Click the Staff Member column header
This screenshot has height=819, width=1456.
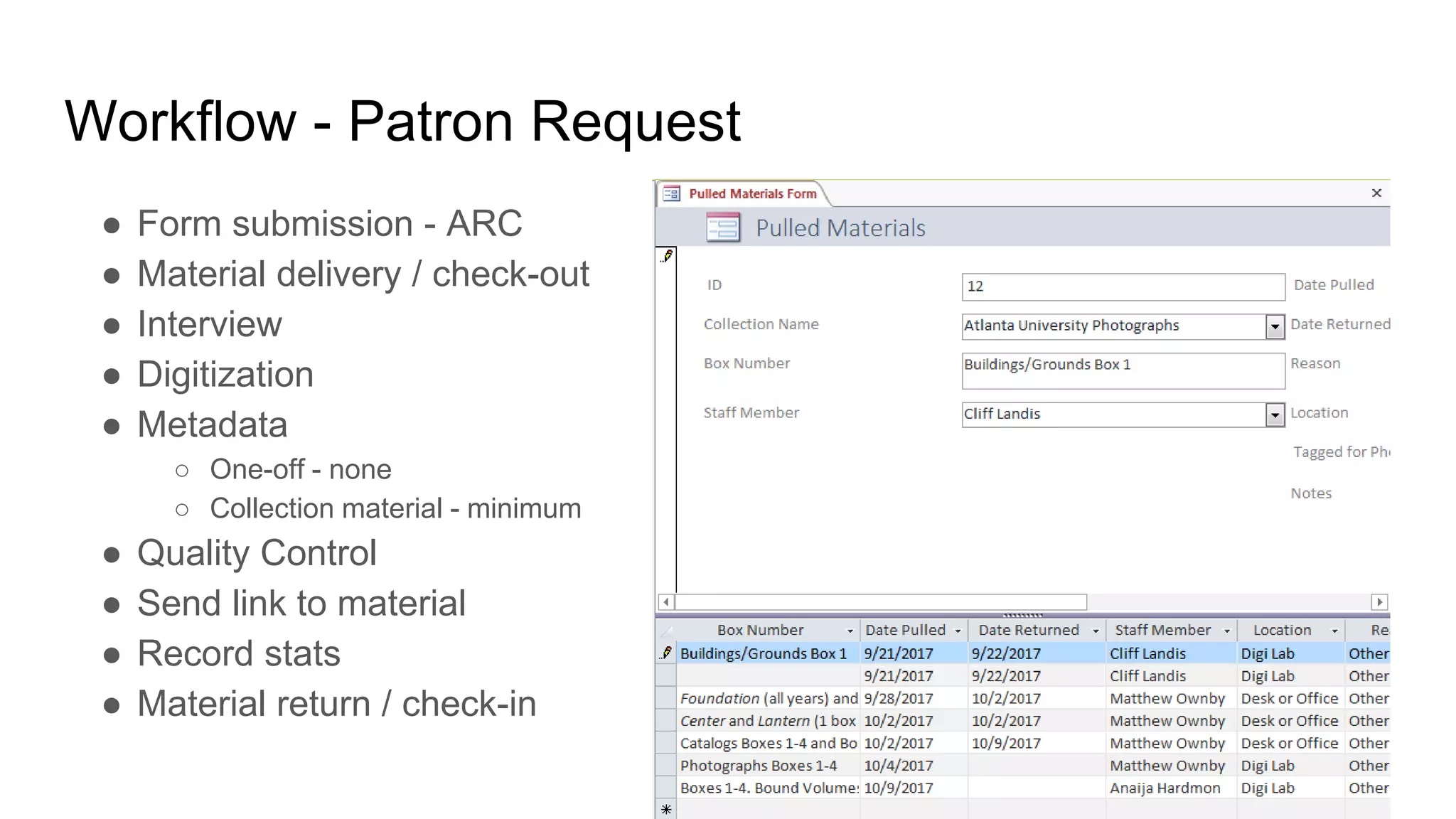coord(1162,630)
